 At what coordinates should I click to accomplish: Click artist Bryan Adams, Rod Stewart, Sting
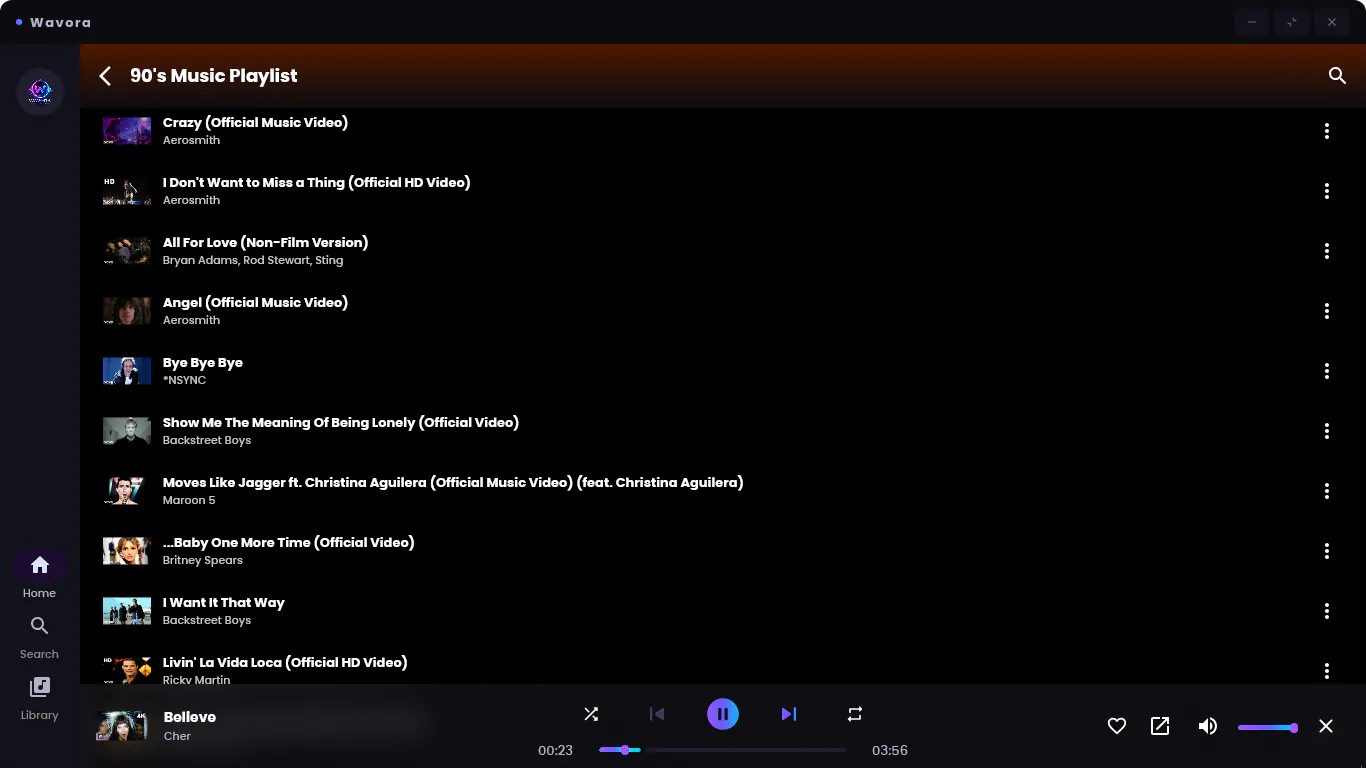253,260
